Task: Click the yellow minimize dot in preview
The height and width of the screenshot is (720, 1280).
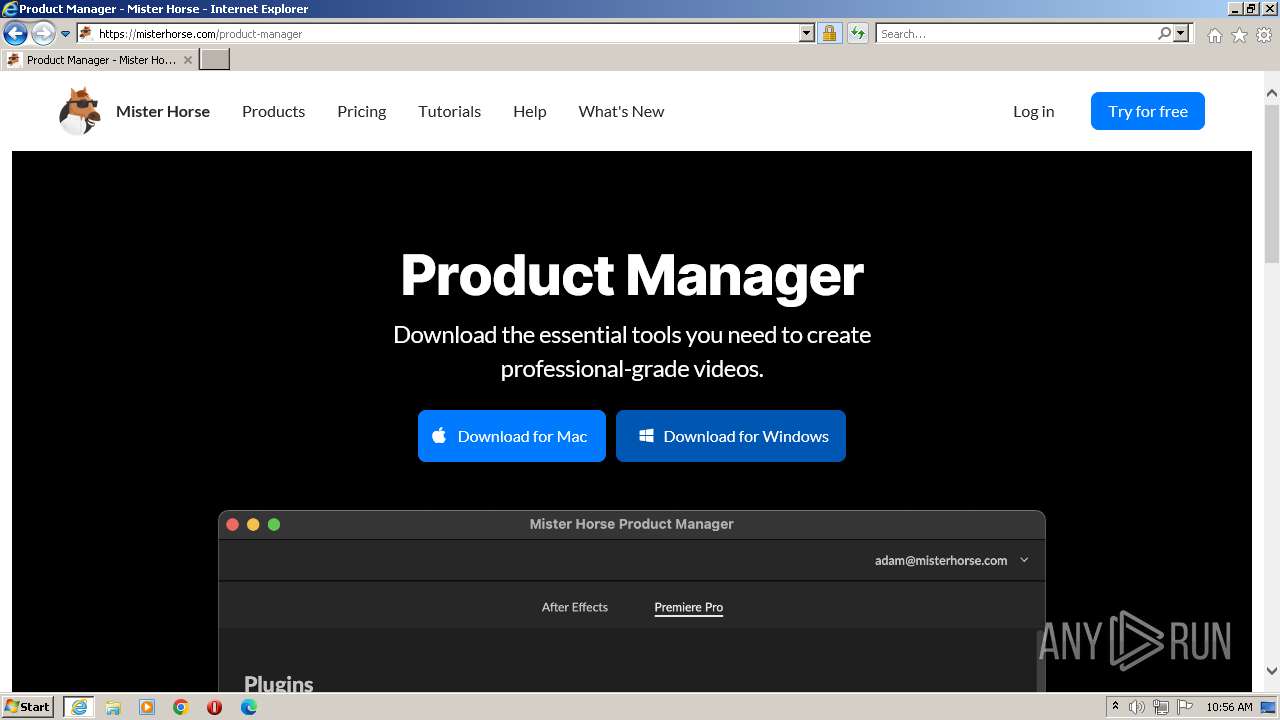Action: click(x=253, y=524)
